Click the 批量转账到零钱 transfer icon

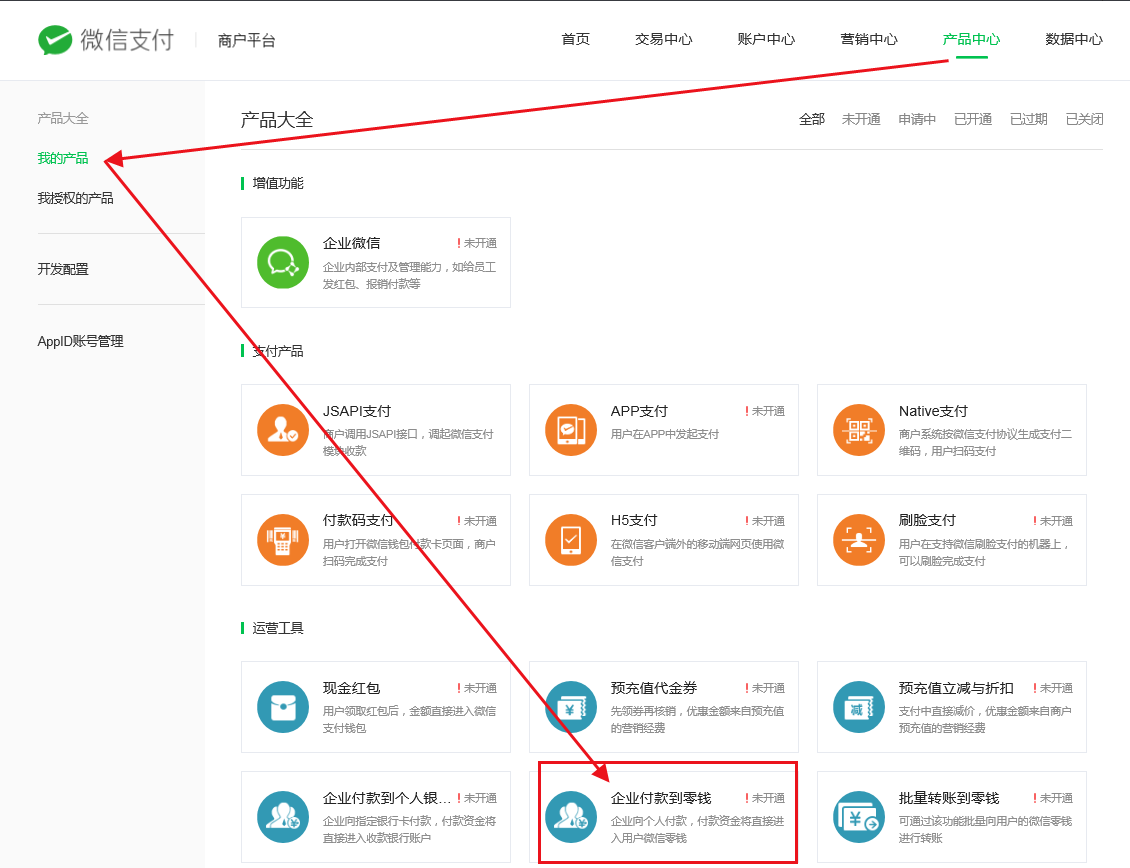(x=859, y=818)
